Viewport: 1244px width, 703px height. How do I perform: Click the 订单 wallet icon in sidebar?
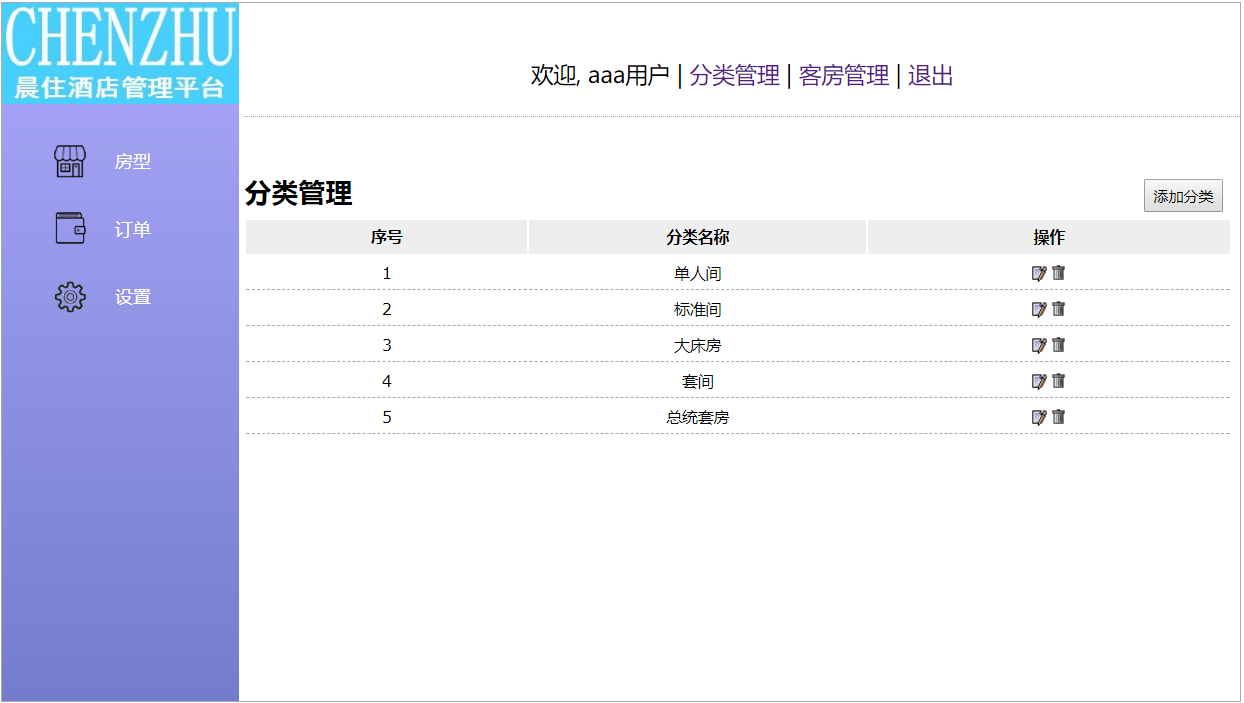click(70, 228)
